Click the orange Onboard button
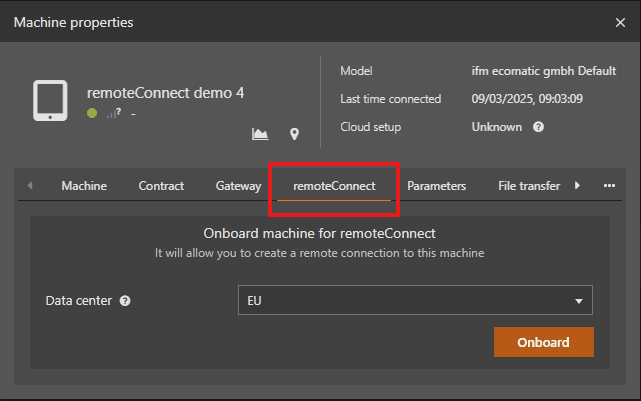Image resolution: width=641 pixels, height=401 pixels. pos(544,342)
